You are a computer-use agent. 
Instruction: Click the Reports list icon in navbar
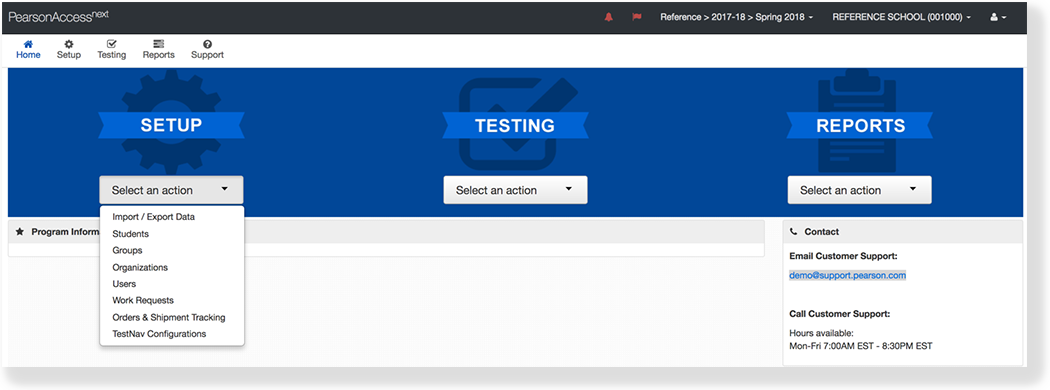(x=159, y=44)
